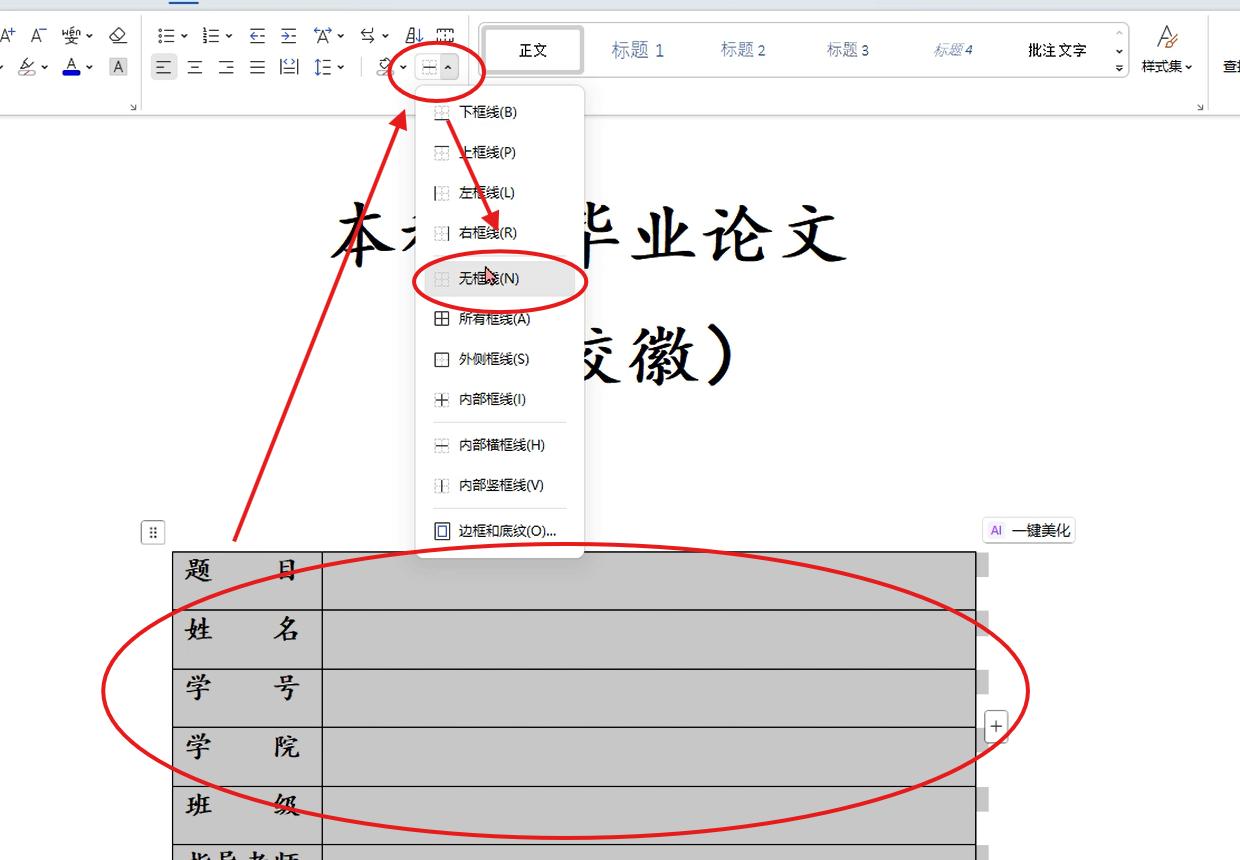
Task: Toggle distributed alignment formatting
Action: (289, 68)
